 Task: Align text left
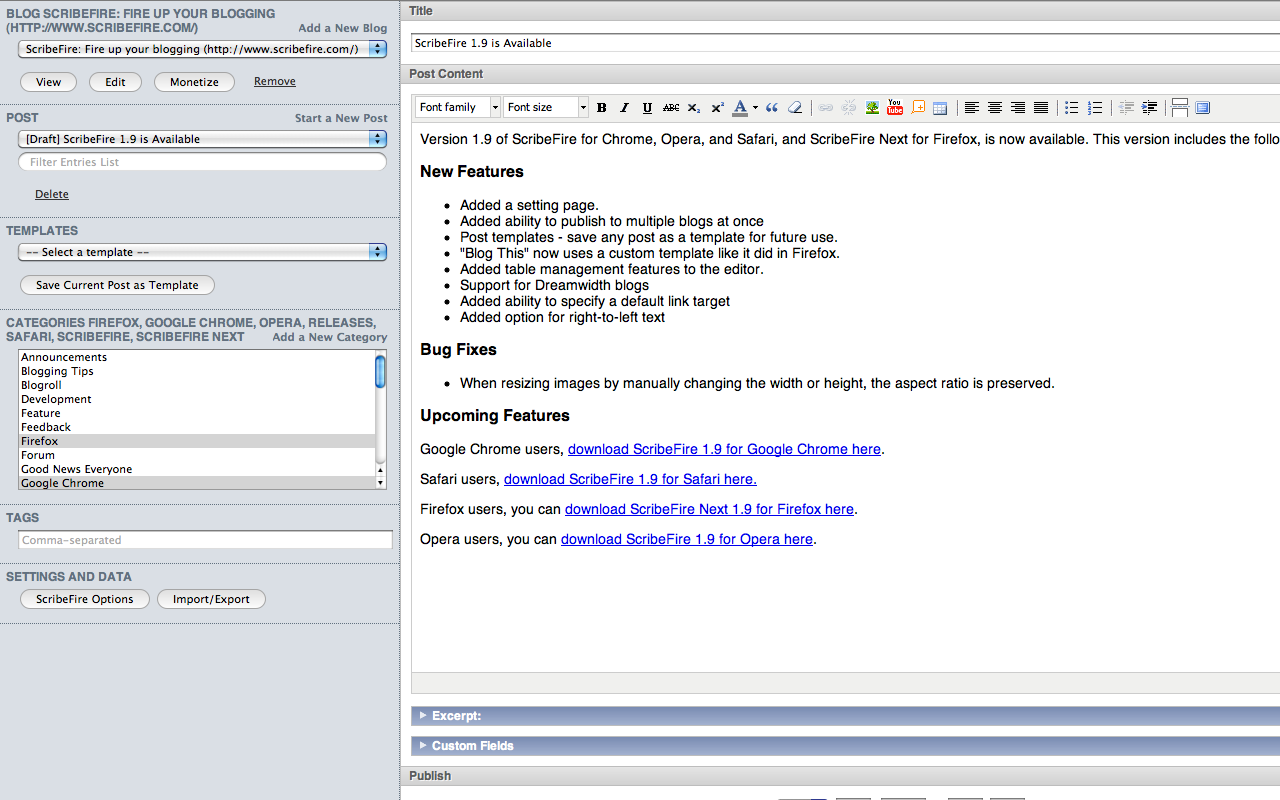click(x=972, y=108)
